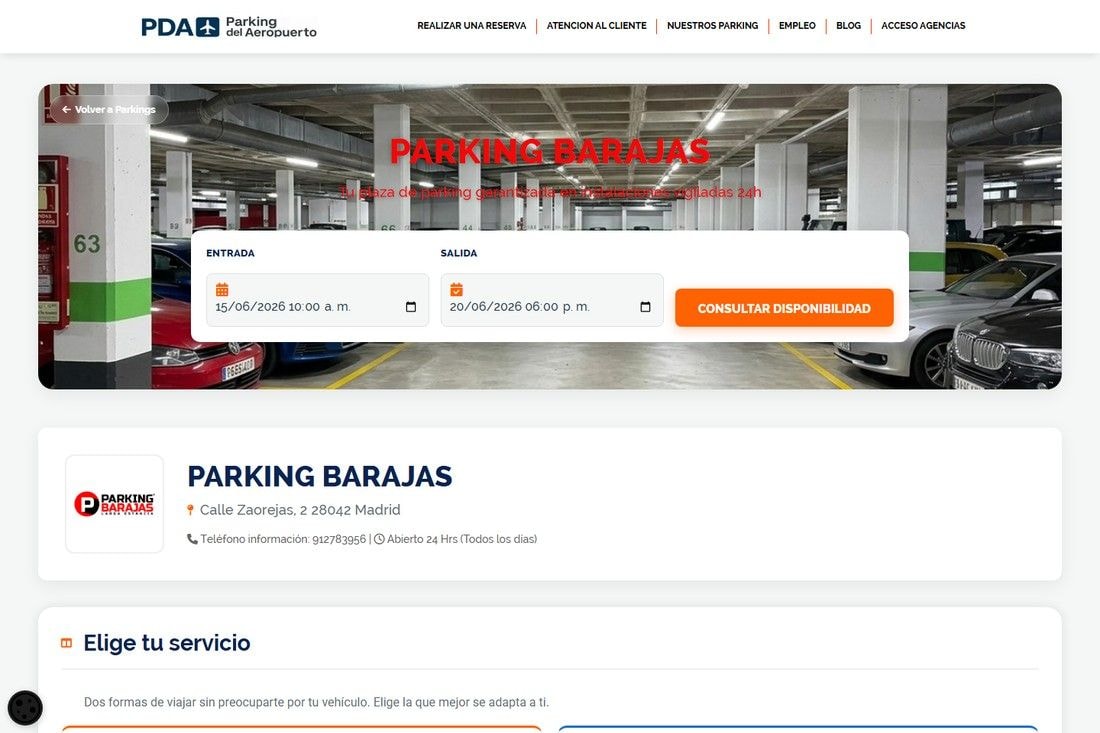
Task: Click the phone icon by Teléfono información
Action: pos(192,539)
